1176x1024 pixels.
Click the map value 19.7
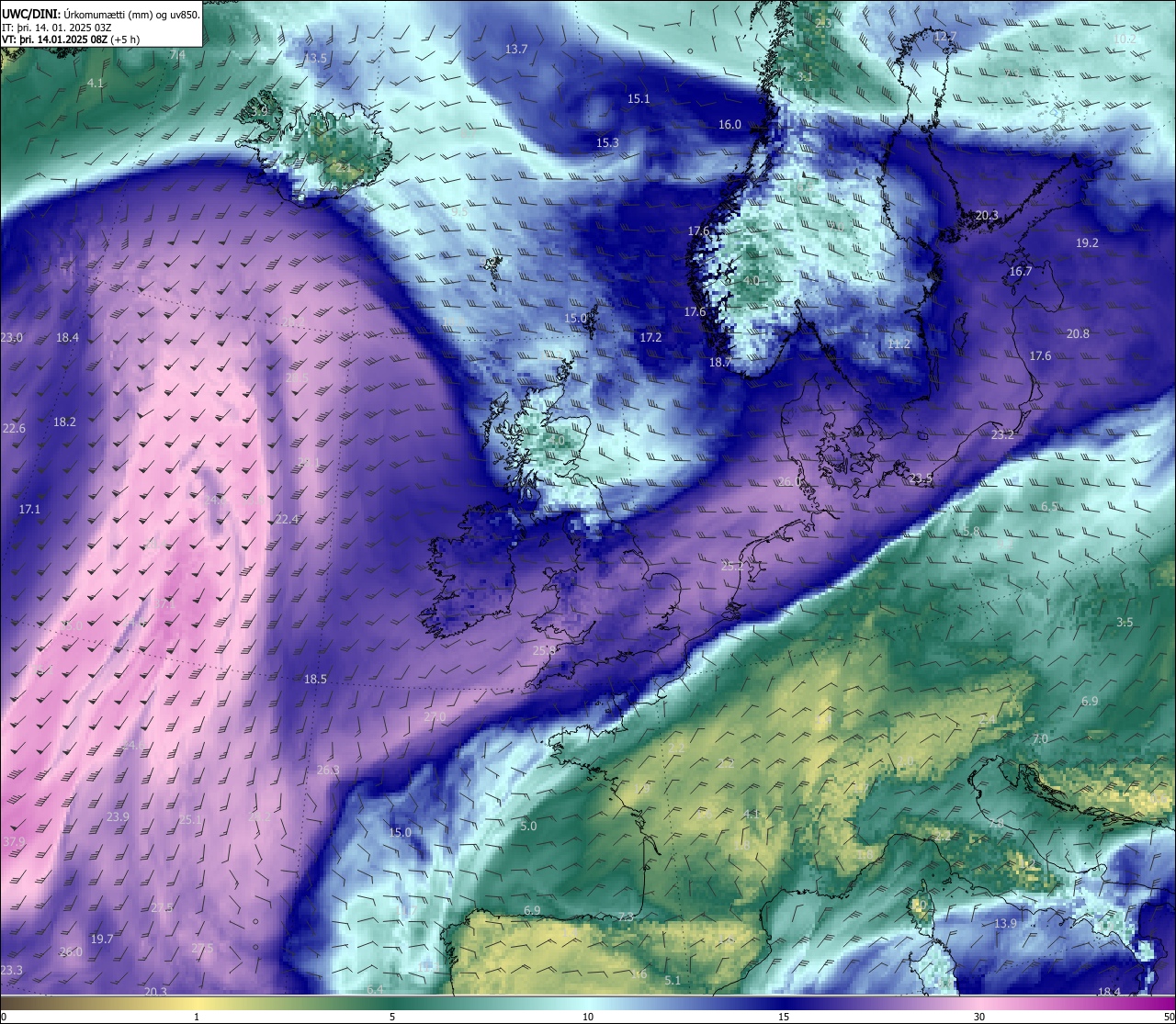(x=102, y=939)
